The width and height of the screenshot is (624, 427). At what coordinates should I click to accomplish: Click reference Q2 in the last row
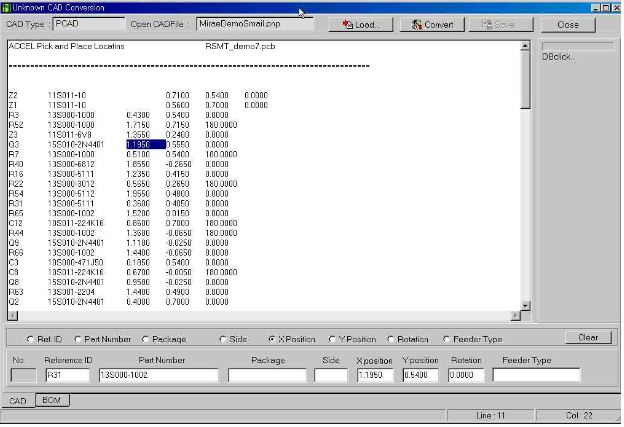point(14,302)
